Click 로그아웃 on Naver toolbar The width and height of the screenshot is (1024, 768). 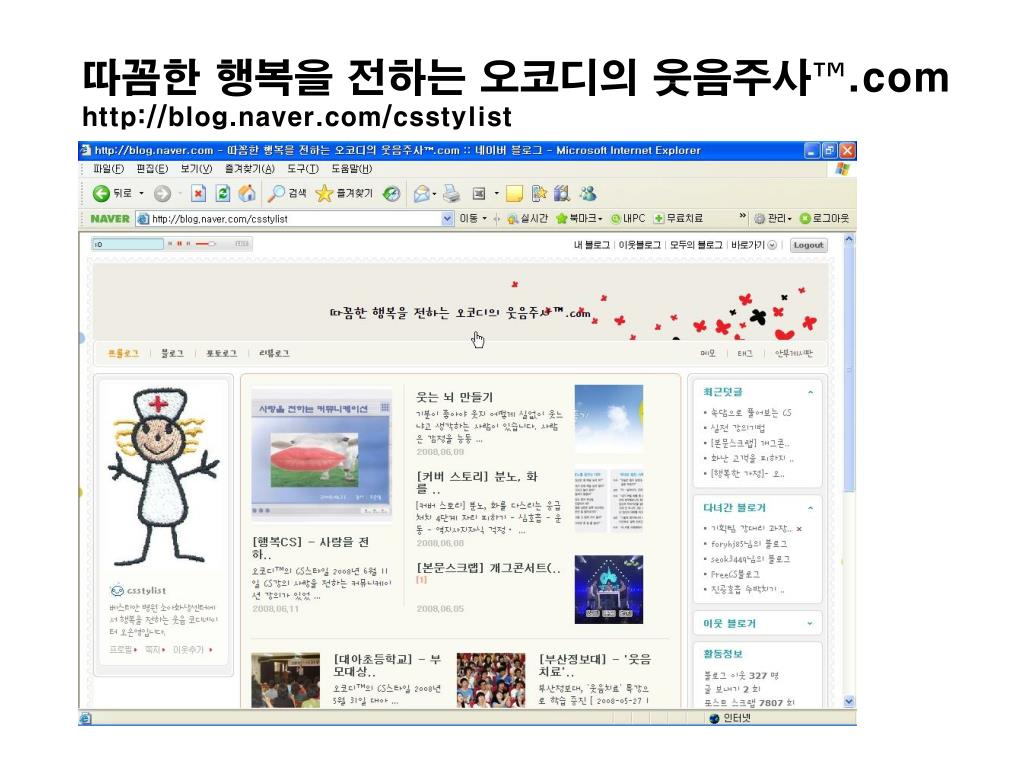point(824,218)
